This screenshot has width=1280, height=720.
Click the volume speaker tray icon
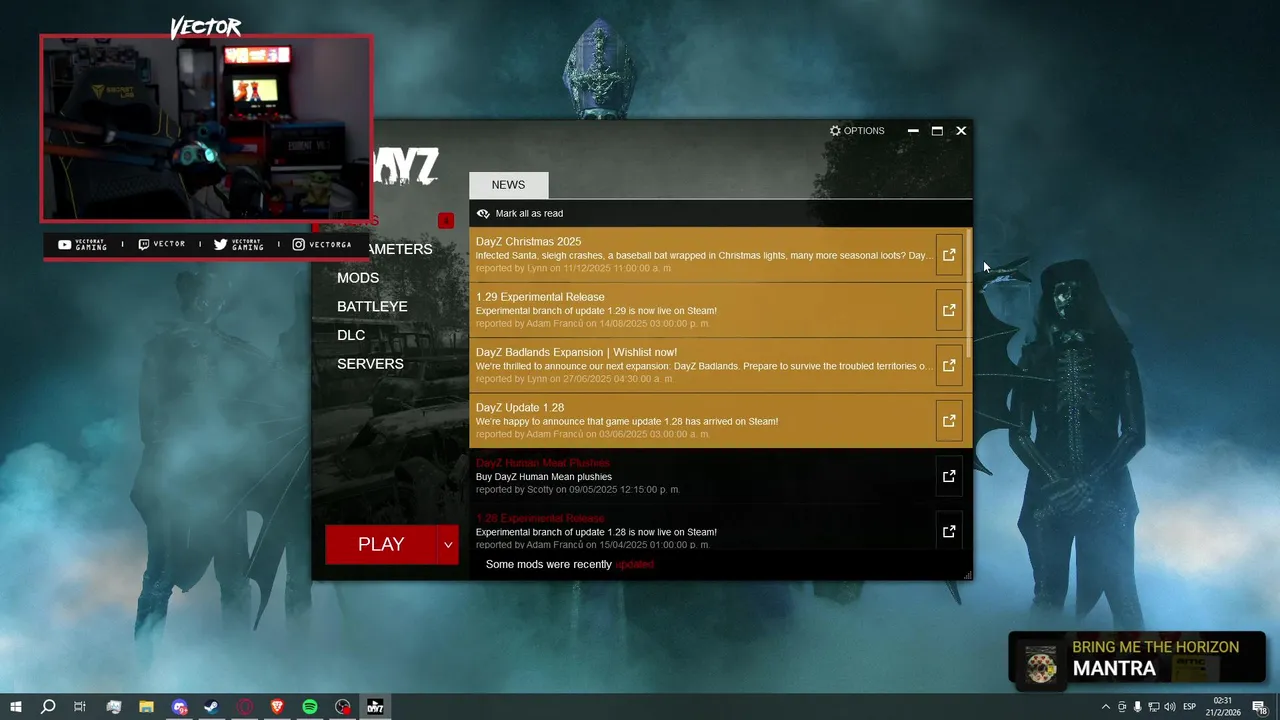1170,707
